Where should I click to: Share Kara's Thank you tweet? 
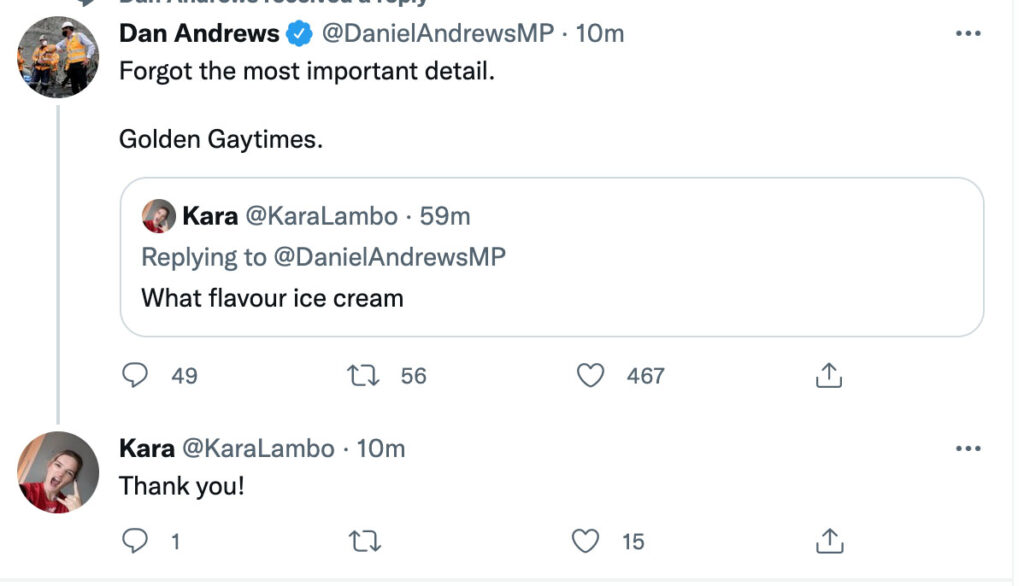(x=828, y=541)
